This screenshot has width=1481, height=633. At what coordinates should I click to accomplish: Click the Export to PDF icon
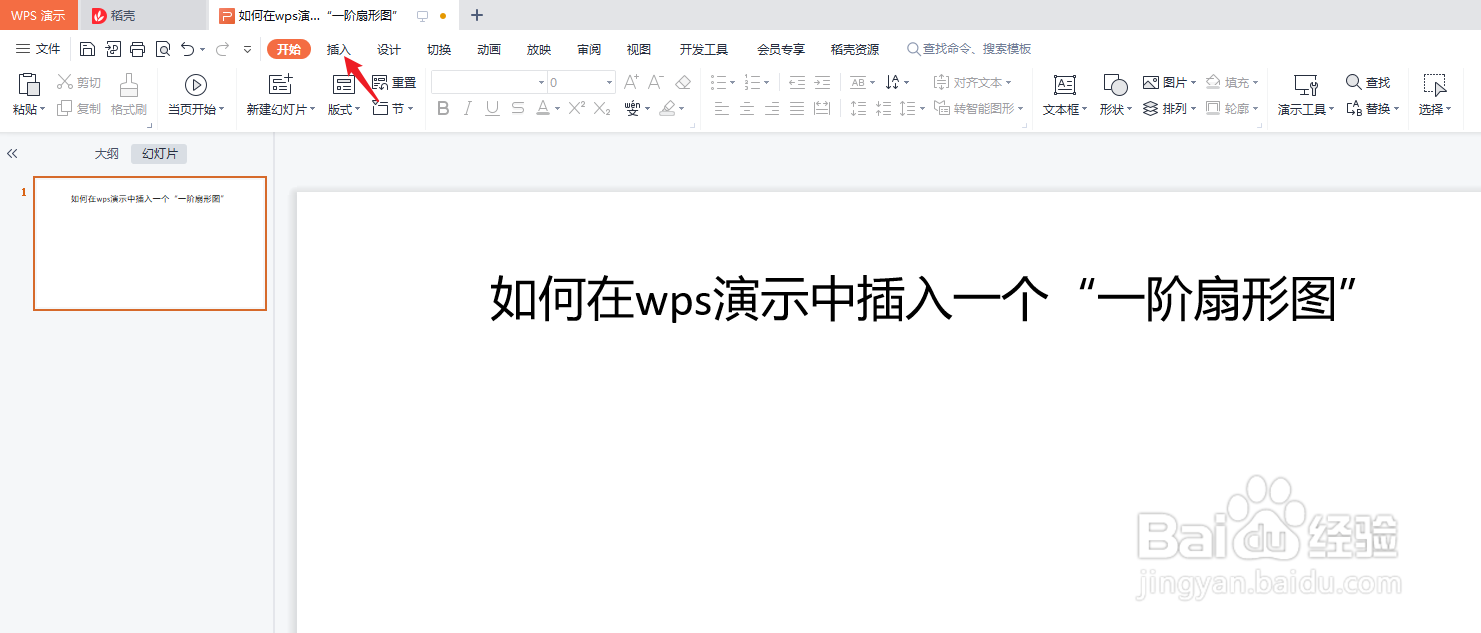coord(113,49)
